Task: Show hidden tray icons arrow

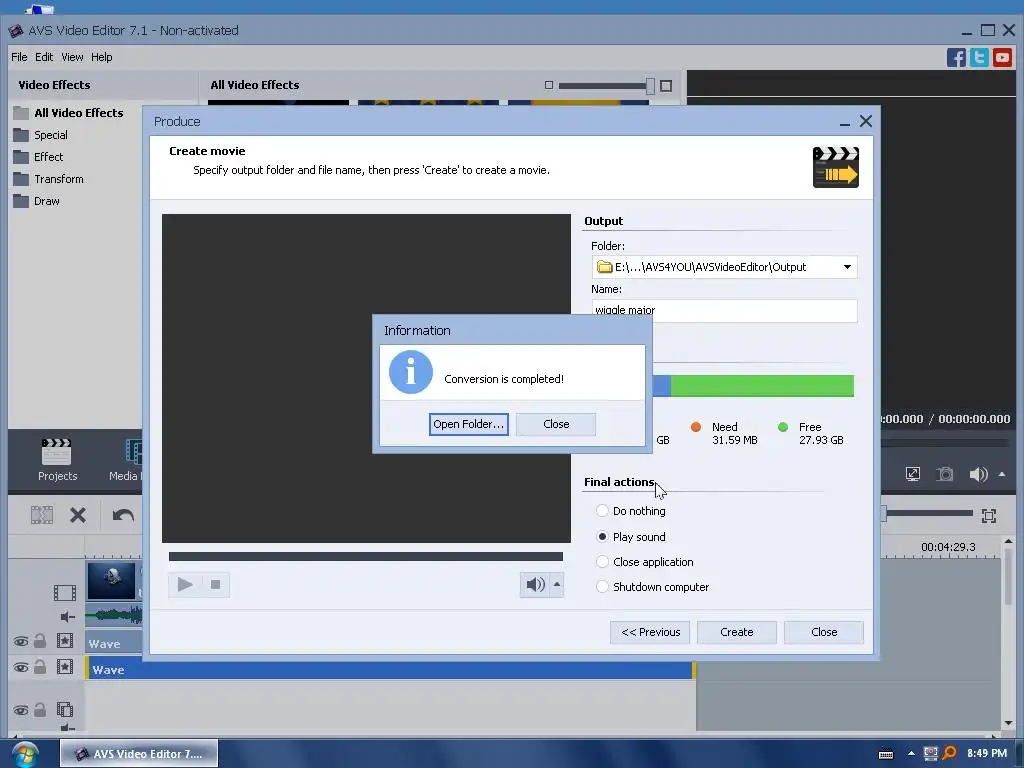Action: tap(911, 754)
